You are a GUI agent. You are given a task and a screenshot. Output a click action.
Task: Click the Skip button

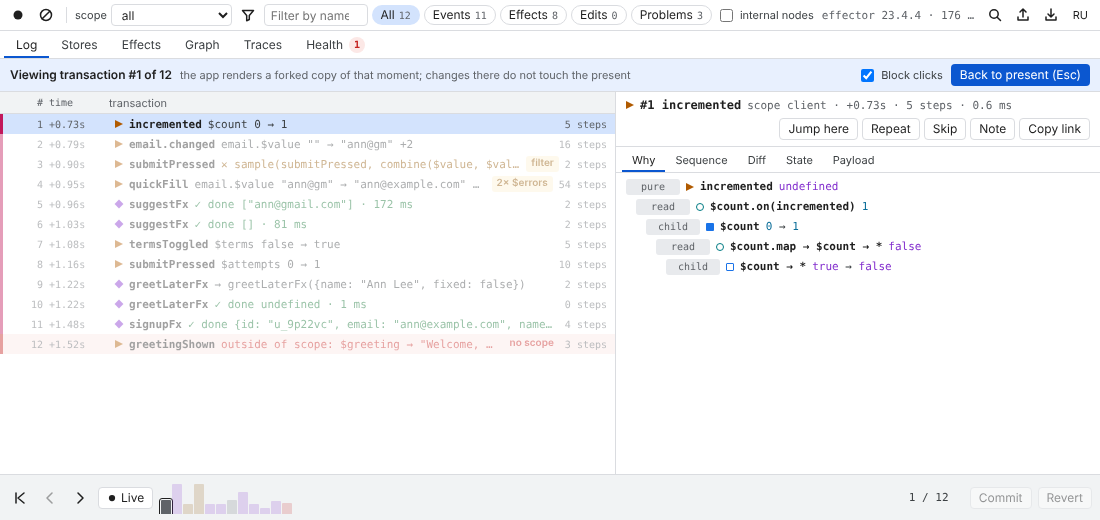coord(945,129)
